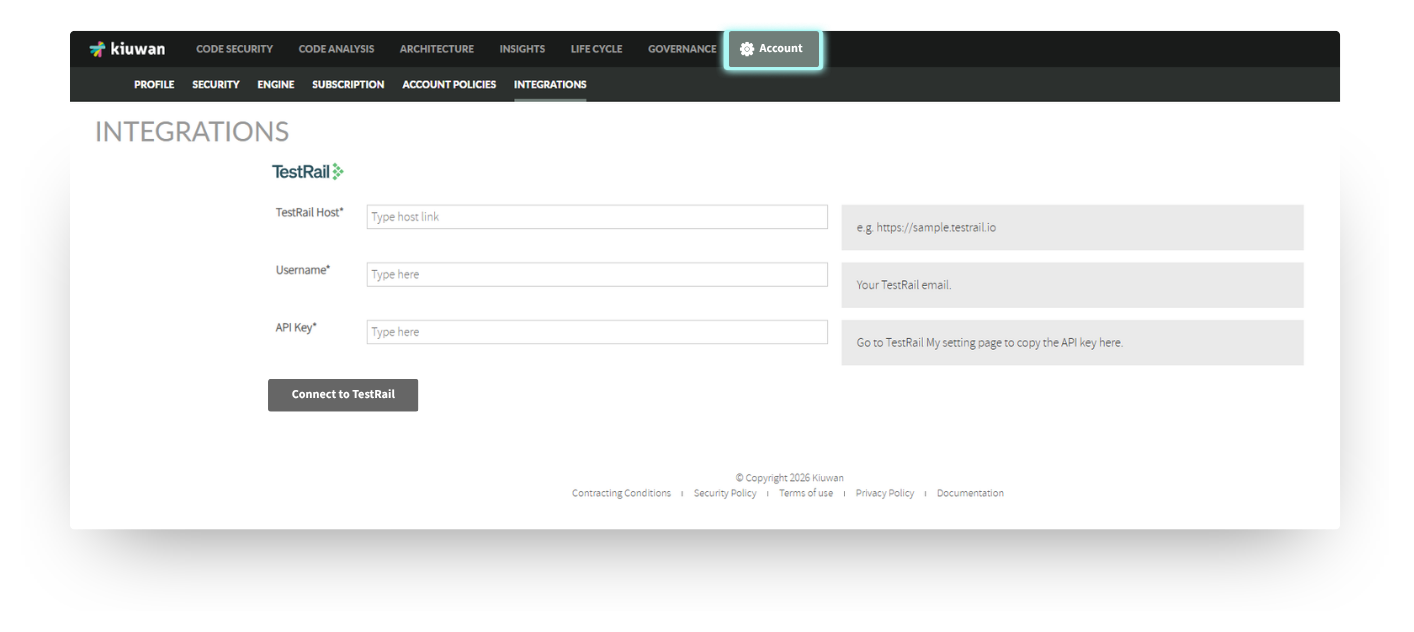Go to the Life Cycle section
This screenshot has width=1414, height=632.
pos(596,48)
